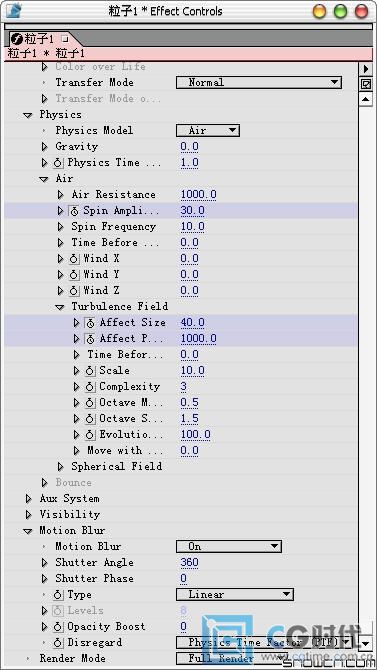Click the Shutter Angle value 360
The image size is (377, 670).
[x=189, y=562]
